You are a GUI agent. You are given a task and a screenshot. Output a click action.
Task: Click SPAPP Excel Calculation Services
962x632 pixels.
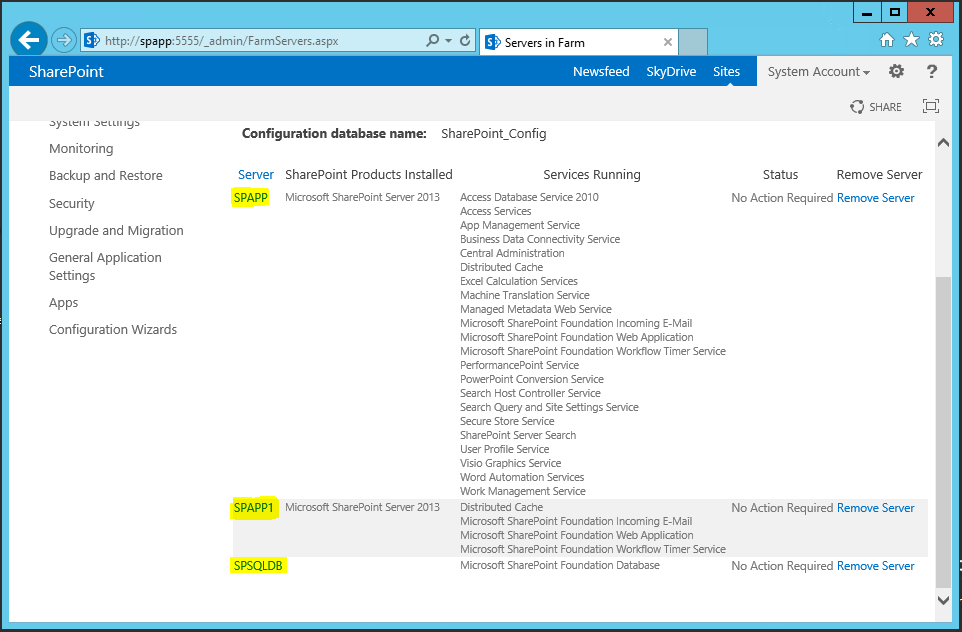coord(519,281)
